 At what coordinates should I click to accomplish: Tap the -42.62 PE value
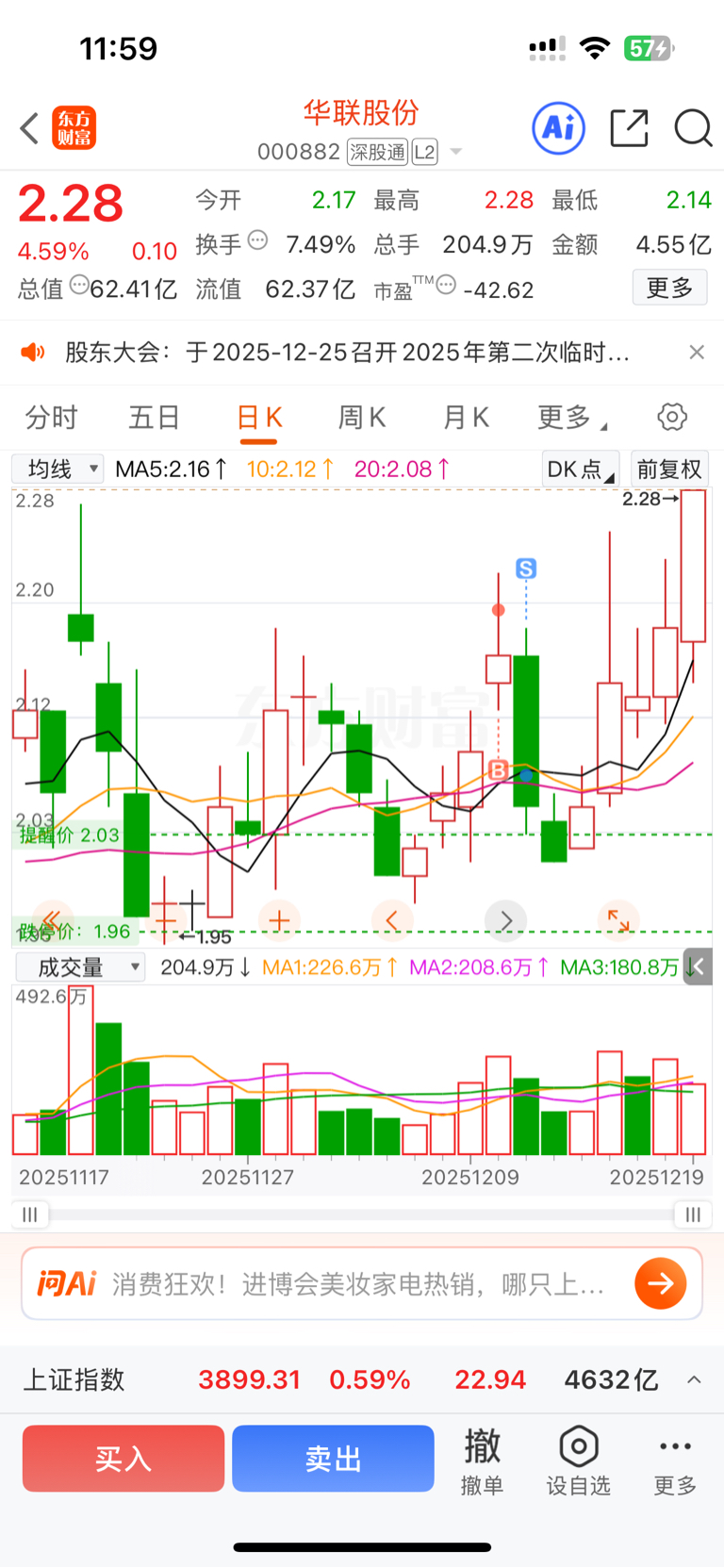(x=499, y=289)
